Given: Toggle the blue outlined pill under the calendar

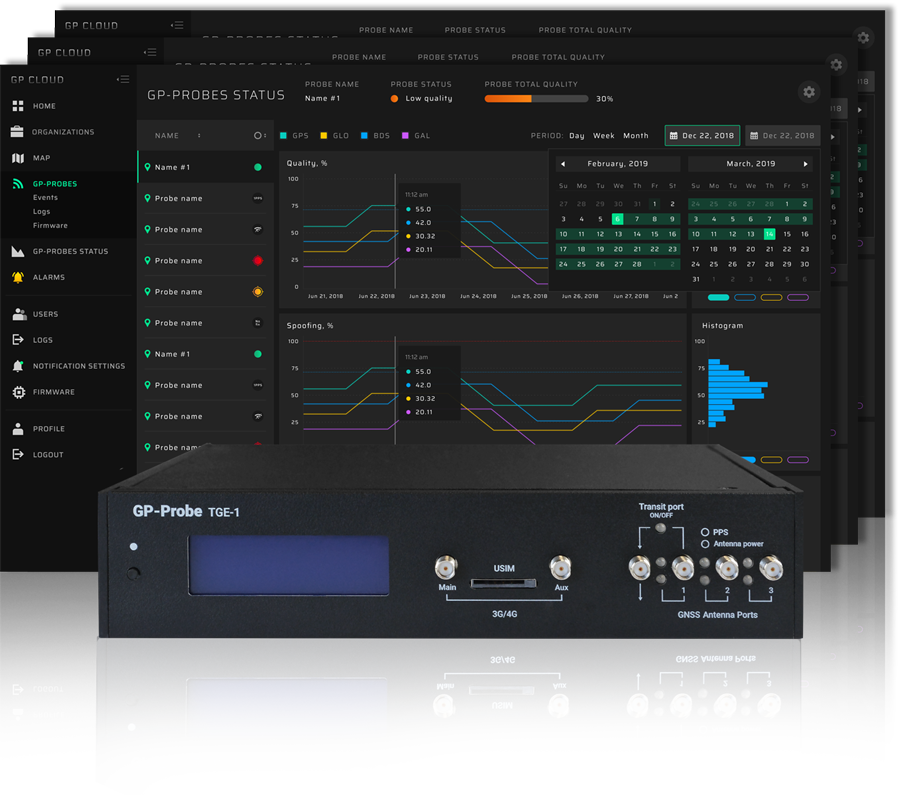Looking at the screenshot, I should 745,297.
